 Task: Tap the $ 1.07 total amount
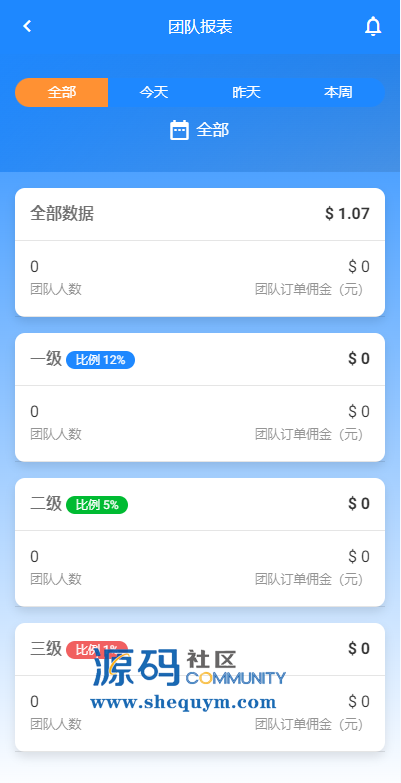pyautogui.click(x=348, y=214)
